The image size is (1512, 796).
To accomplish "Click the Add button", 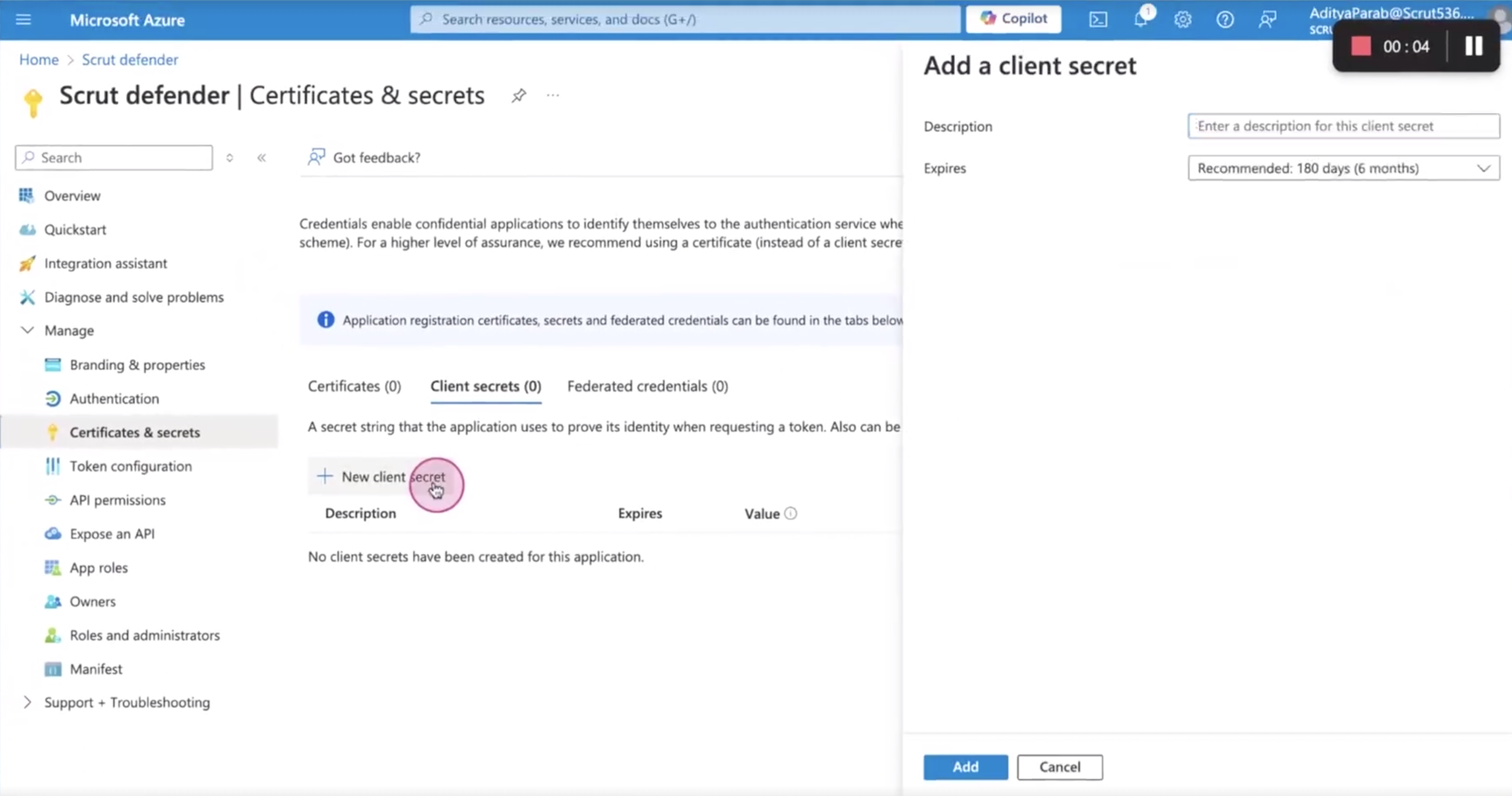I will 965,766.
